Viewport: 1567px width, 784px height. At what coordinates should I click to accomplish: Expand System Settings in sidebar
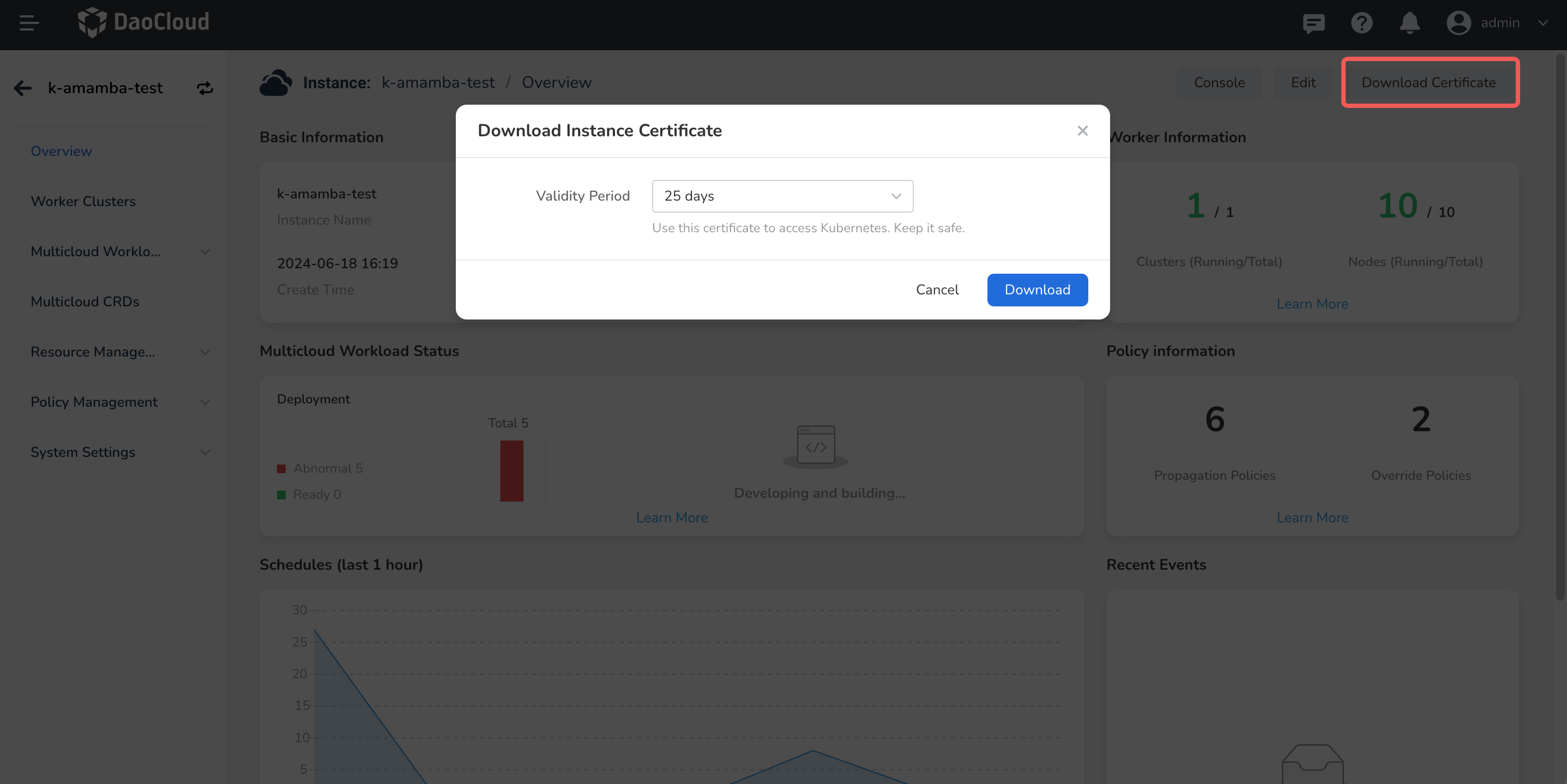click(205, 453)
